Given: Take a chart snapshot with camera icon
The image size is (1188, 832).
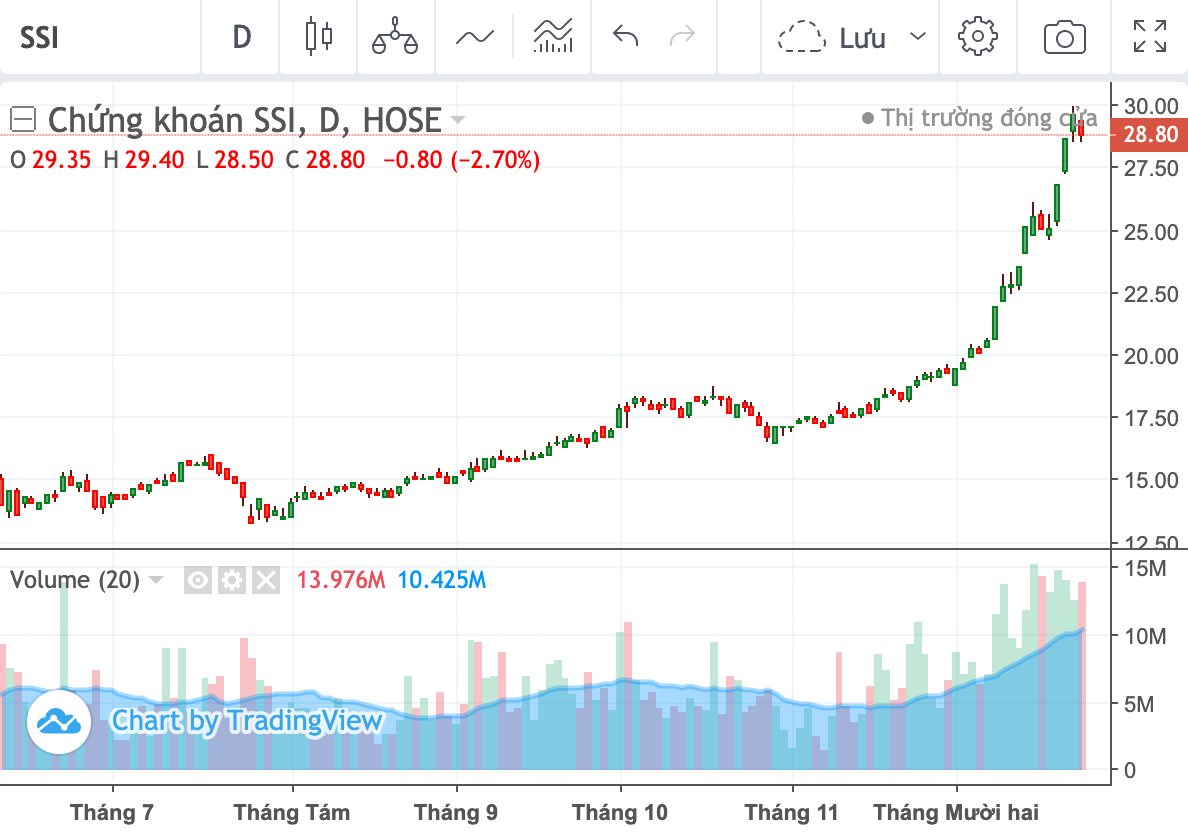Looking at the screenshot, I should 1065,36.
